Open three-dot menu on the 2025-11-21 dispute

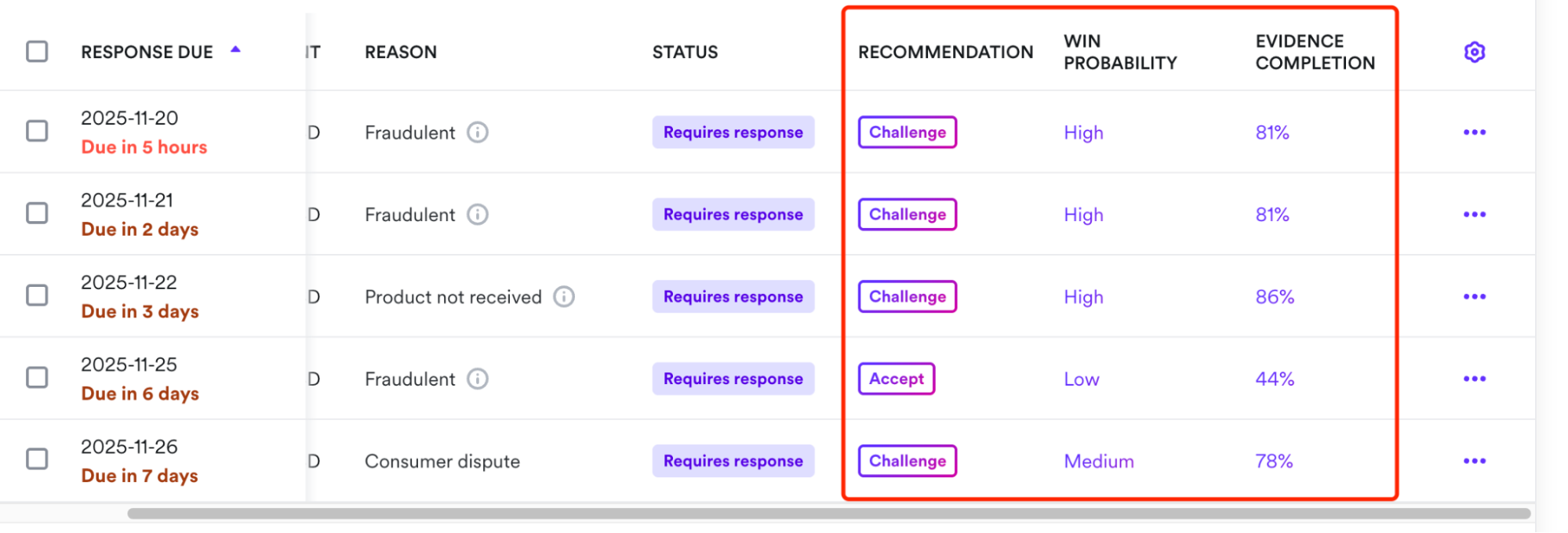(1475, 214)
